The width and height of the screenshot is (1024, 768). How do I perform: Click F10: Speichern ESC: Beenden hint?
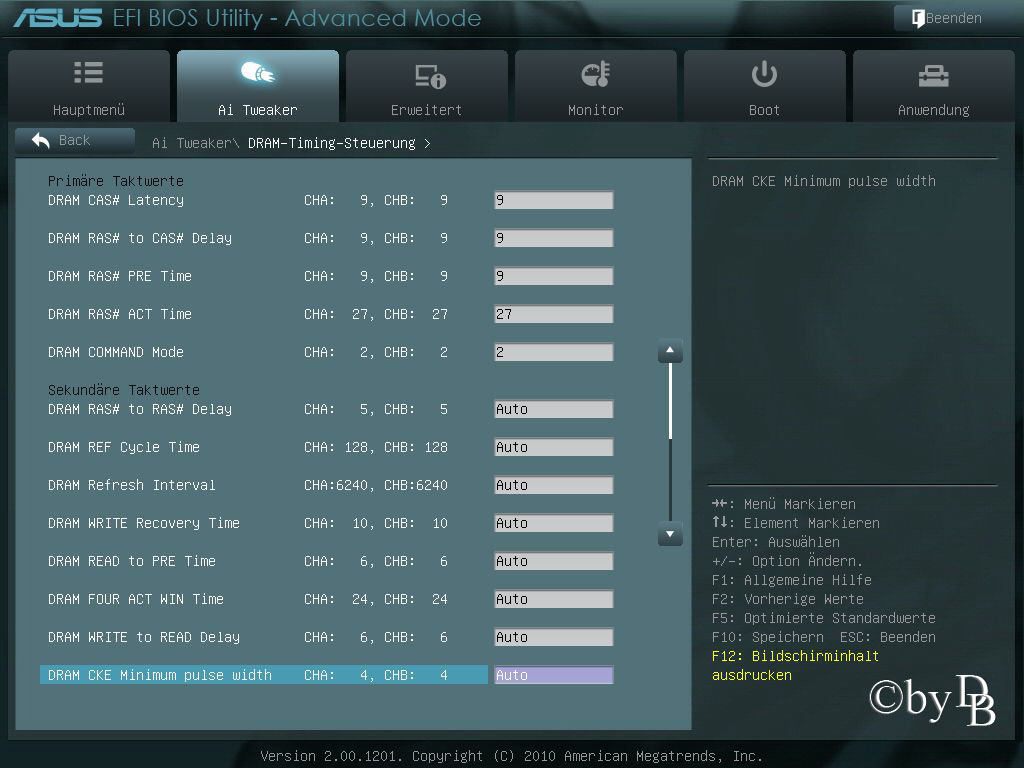click(824, 637)
